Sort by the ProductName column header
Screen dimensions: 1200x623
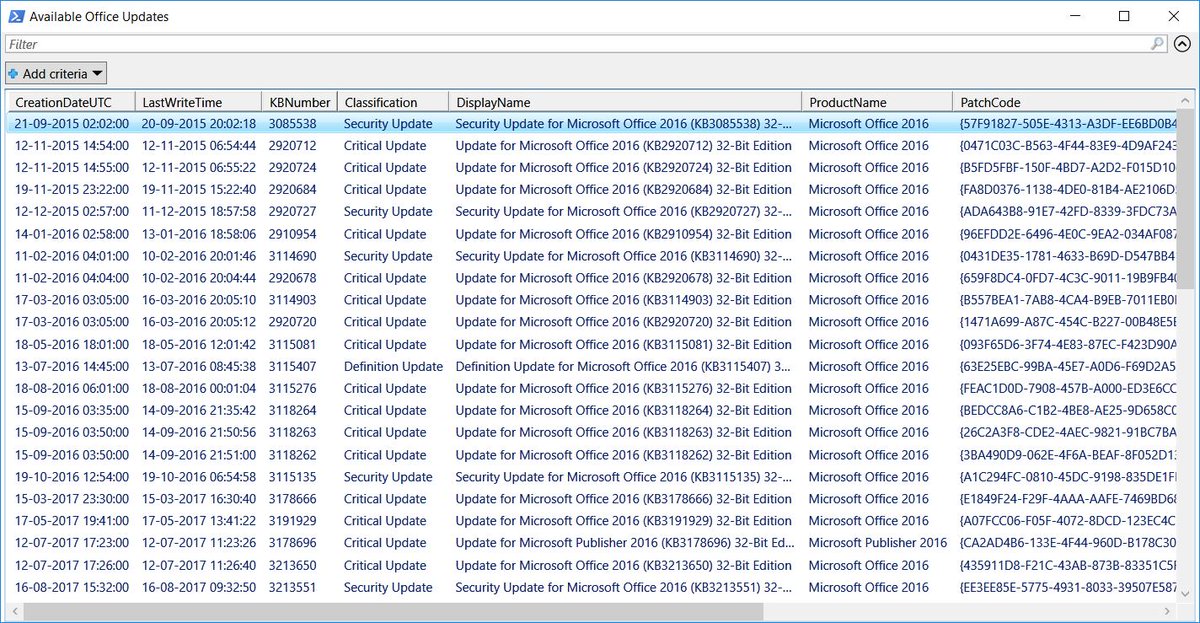877,102
